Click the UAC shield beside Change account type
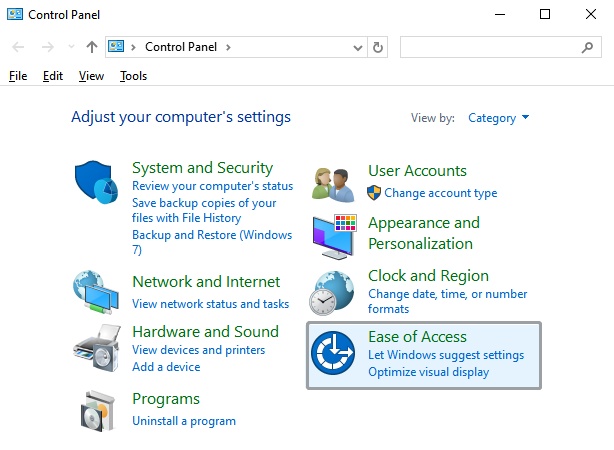This screenshot has width=614, height=450. tap(374, 193)
